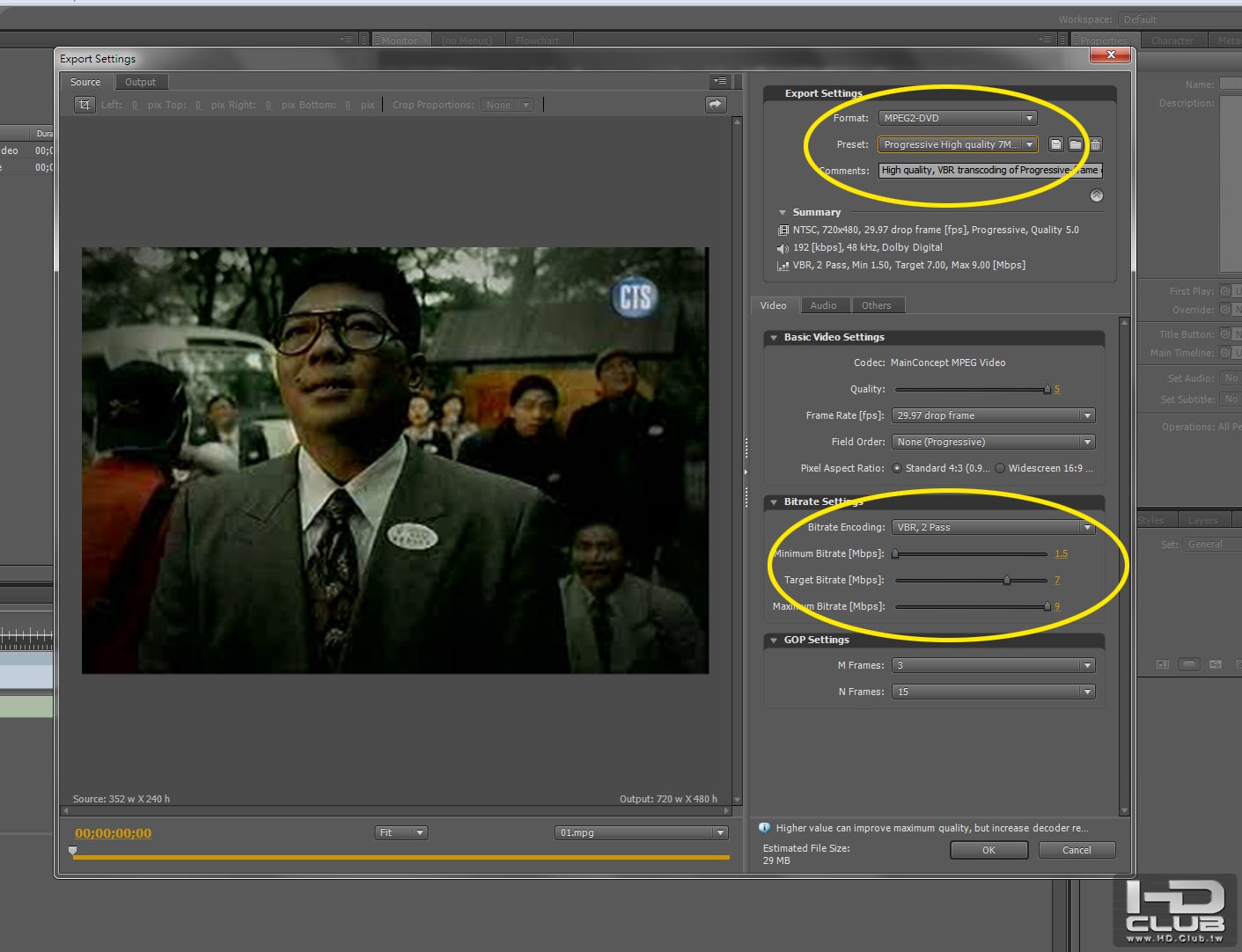Click the save preset icon

point(1056,144)
